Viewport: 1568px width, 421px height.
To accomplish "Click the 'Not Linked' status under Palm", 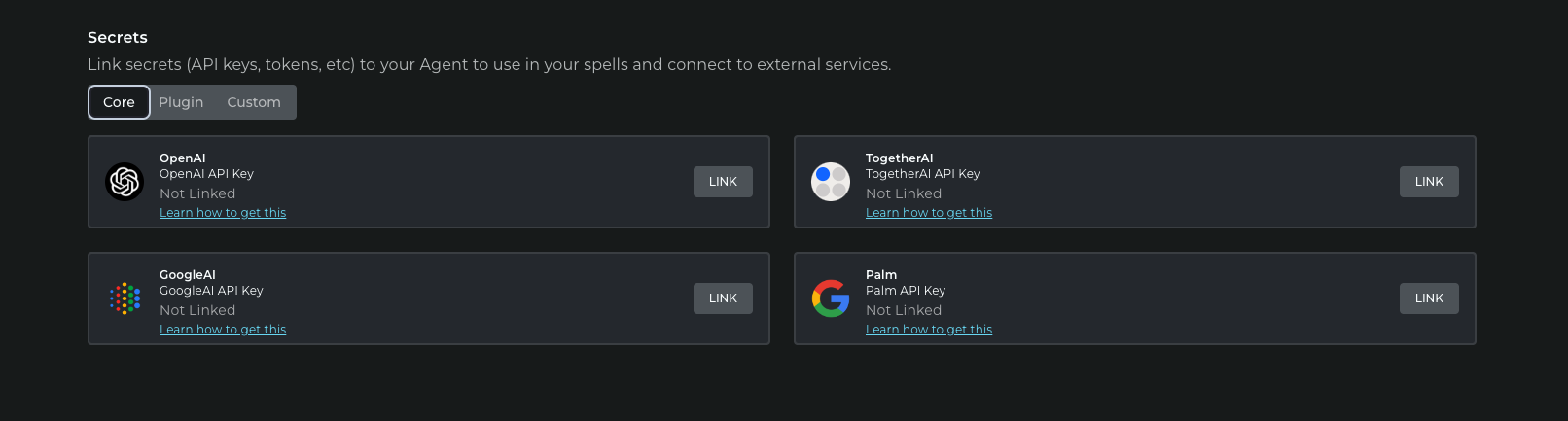I will (x=904, y=310).
